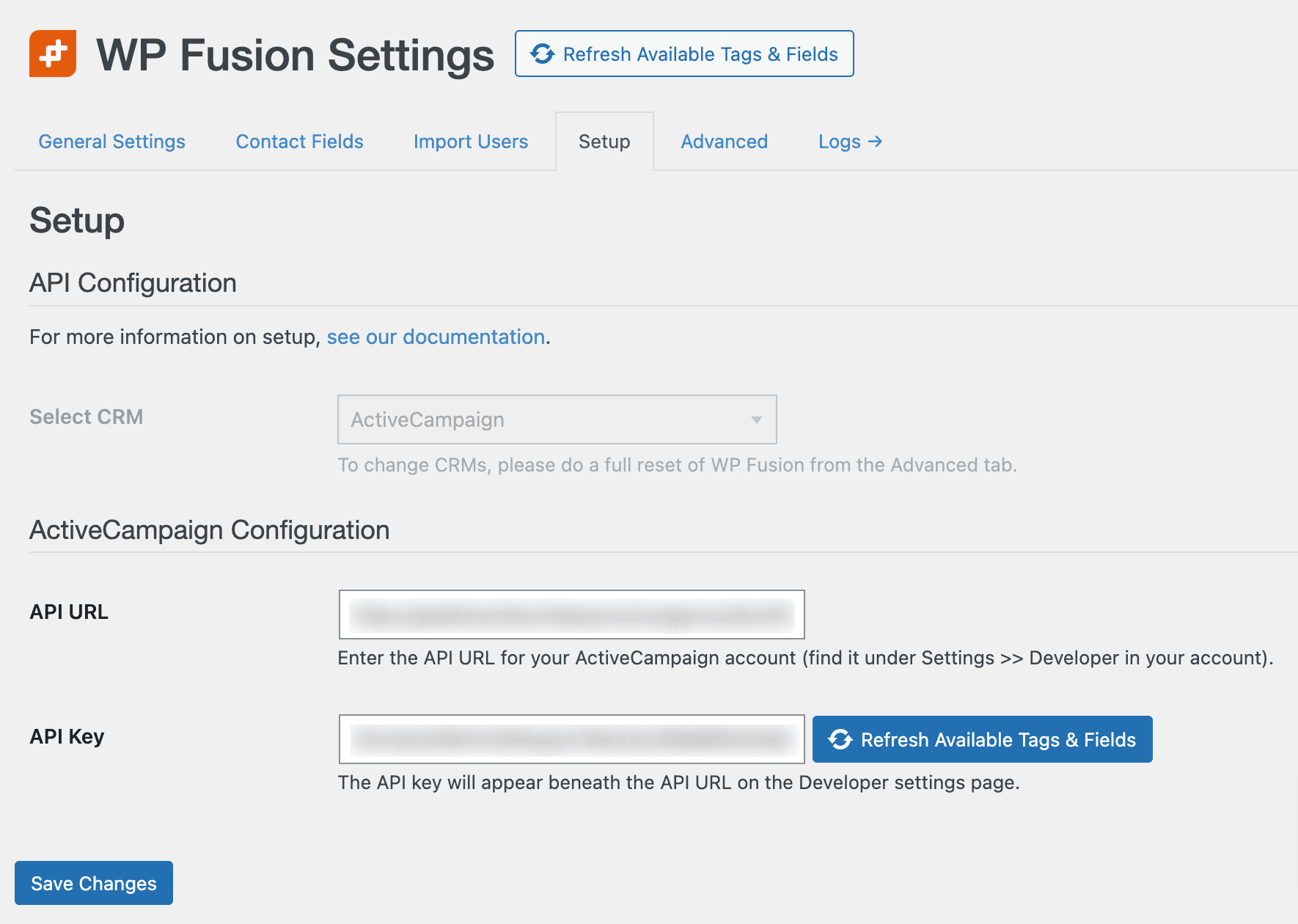The width and height of the screenshot is (1298, 924).
Task: Navigate to the Logs tab
Action: coord(839,142)
